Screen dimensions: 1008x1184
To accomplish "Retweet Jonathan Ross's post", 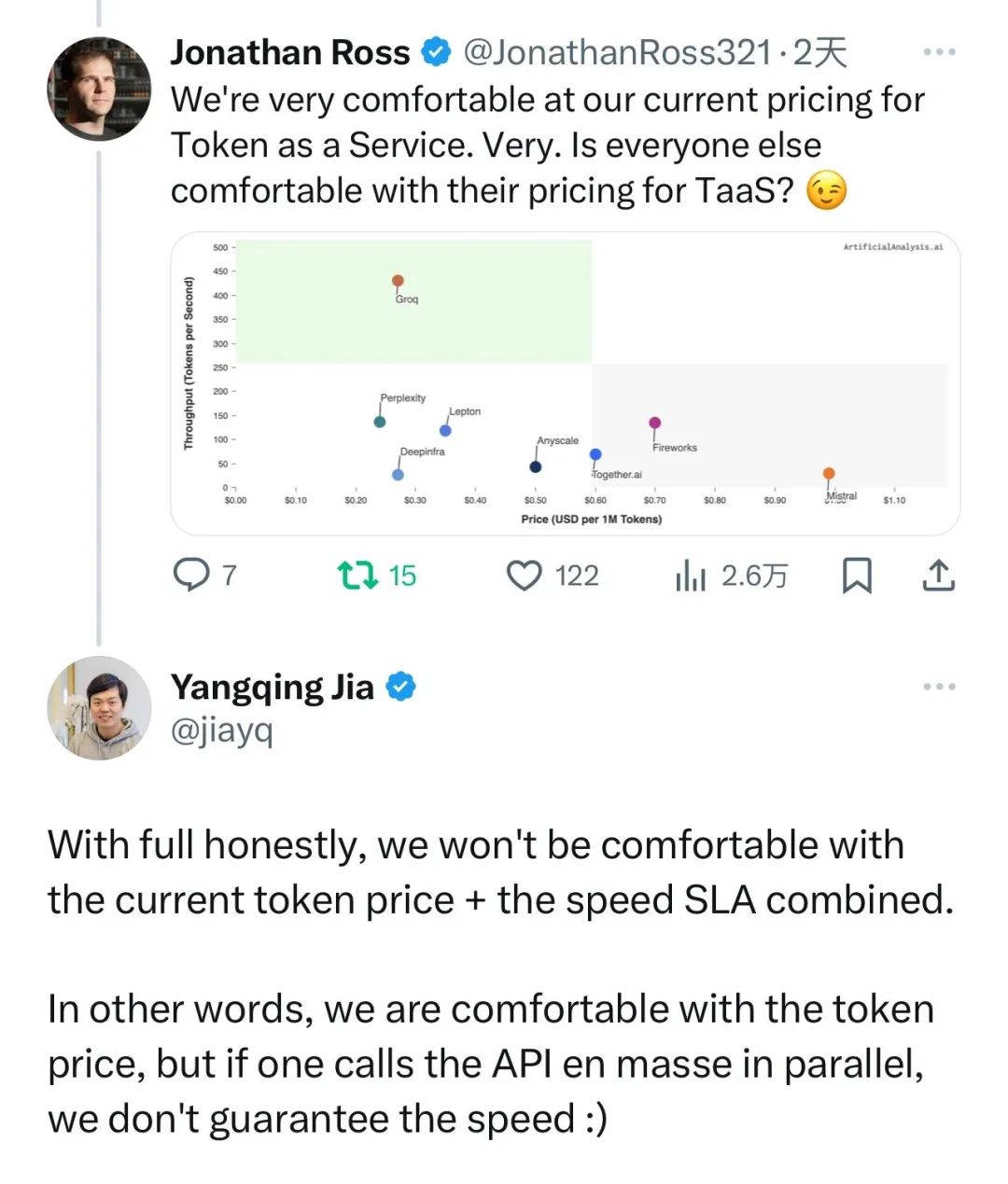I will click(357, 575).
